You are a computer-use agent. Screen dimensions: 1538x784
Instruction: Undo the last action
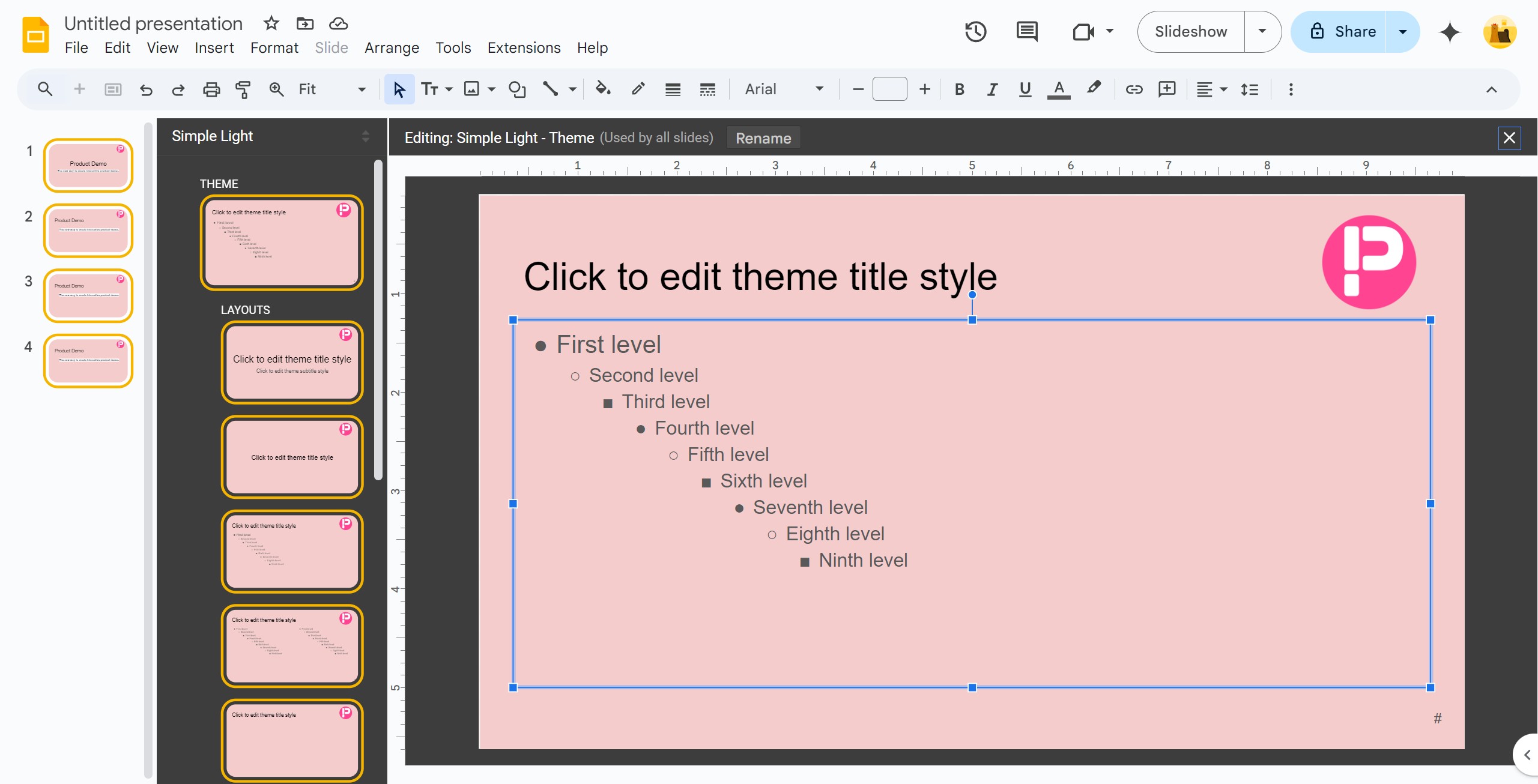(x=146, y=89)
